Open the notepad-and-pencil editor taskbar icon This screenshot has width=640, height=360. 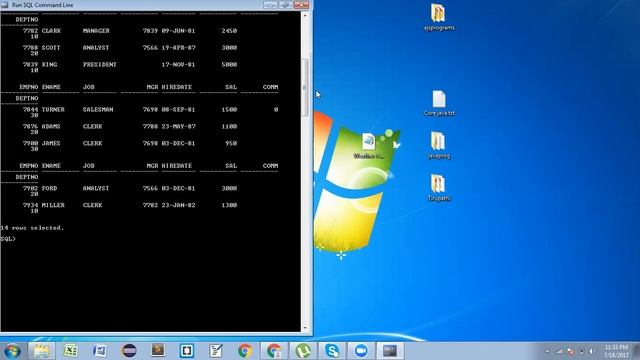coord(216,351)
